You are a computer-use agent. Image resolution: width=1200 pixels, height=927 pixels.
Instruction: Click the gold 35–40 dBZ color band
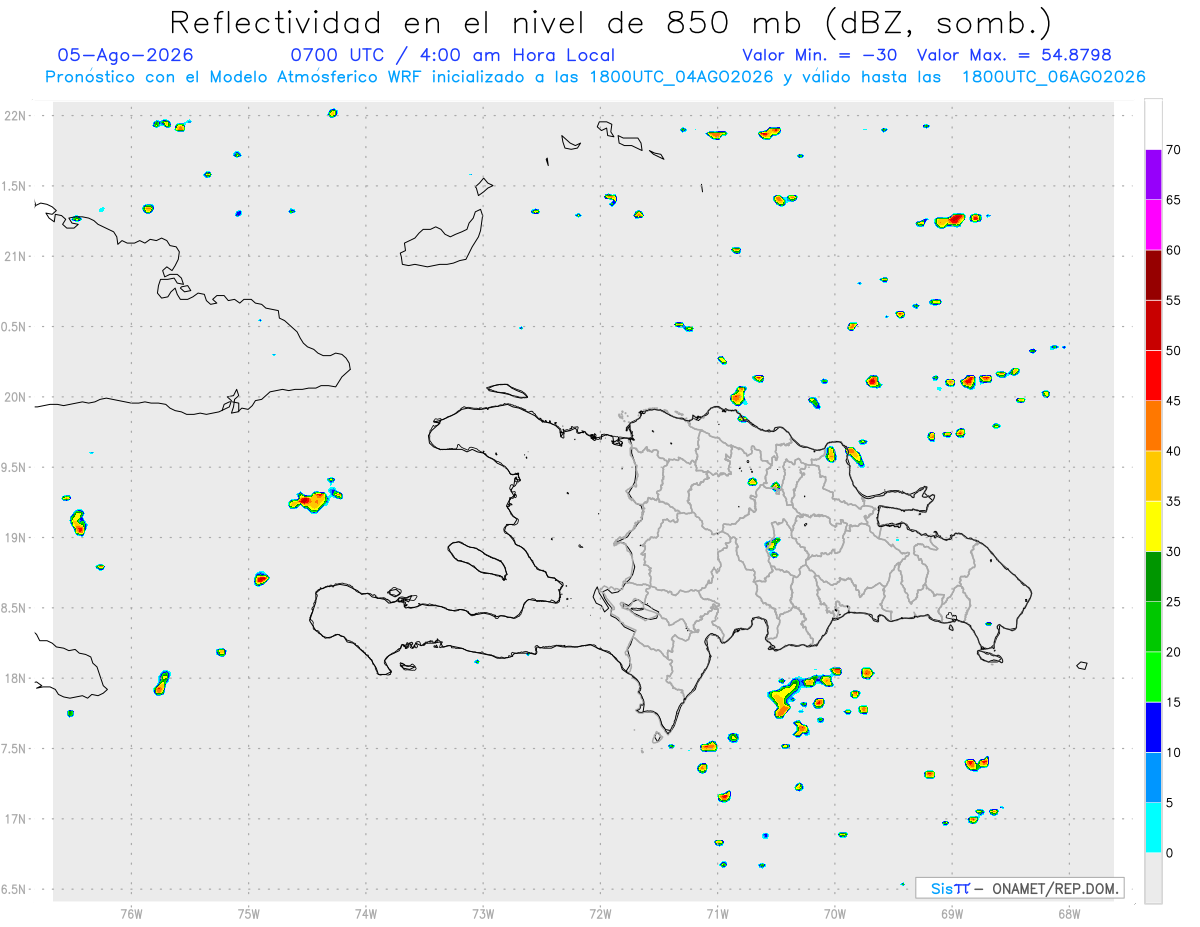[x=1153, y=476]
